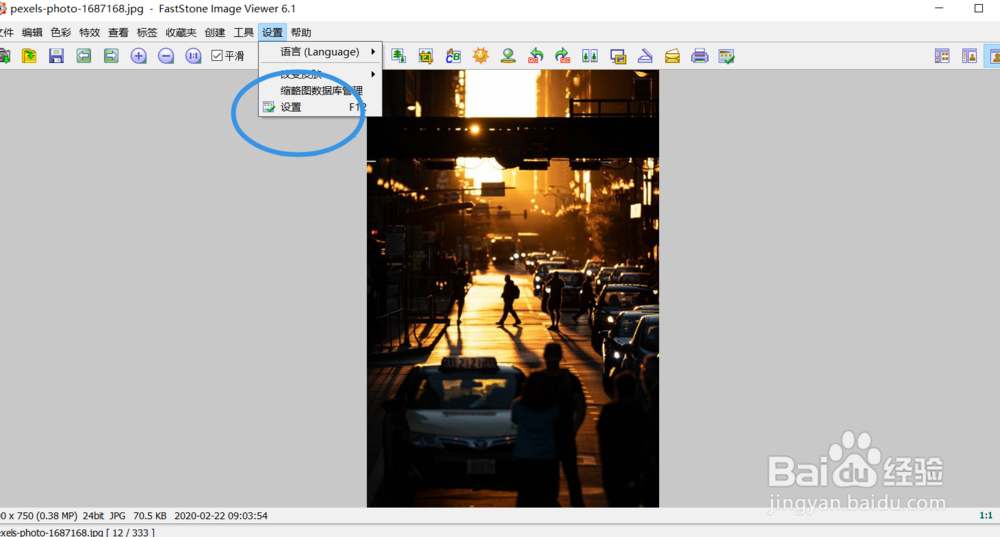Open the acquire-from-camera toolbar icon

click(4, 56)
